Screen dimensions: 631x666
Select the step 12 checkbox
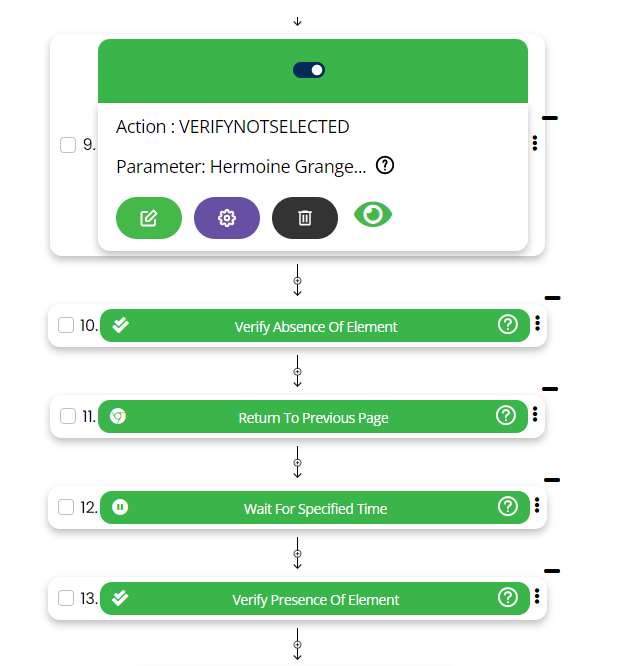pyautogui.click(x=68, y=507)
